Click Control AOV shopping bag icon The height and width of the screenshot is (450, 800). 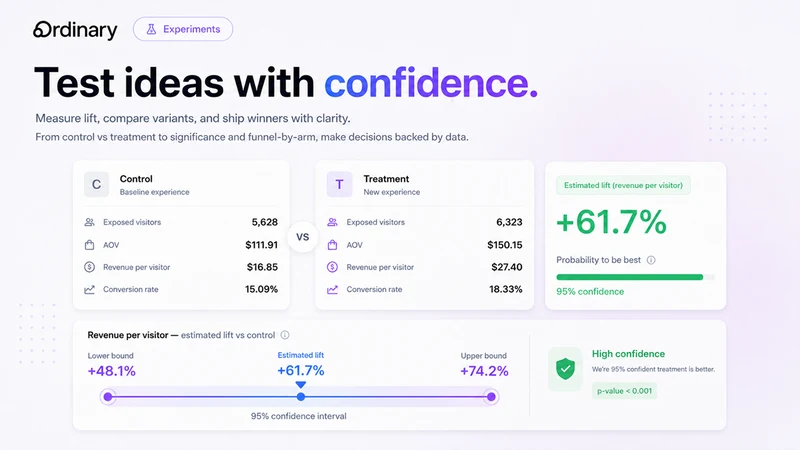89,245
